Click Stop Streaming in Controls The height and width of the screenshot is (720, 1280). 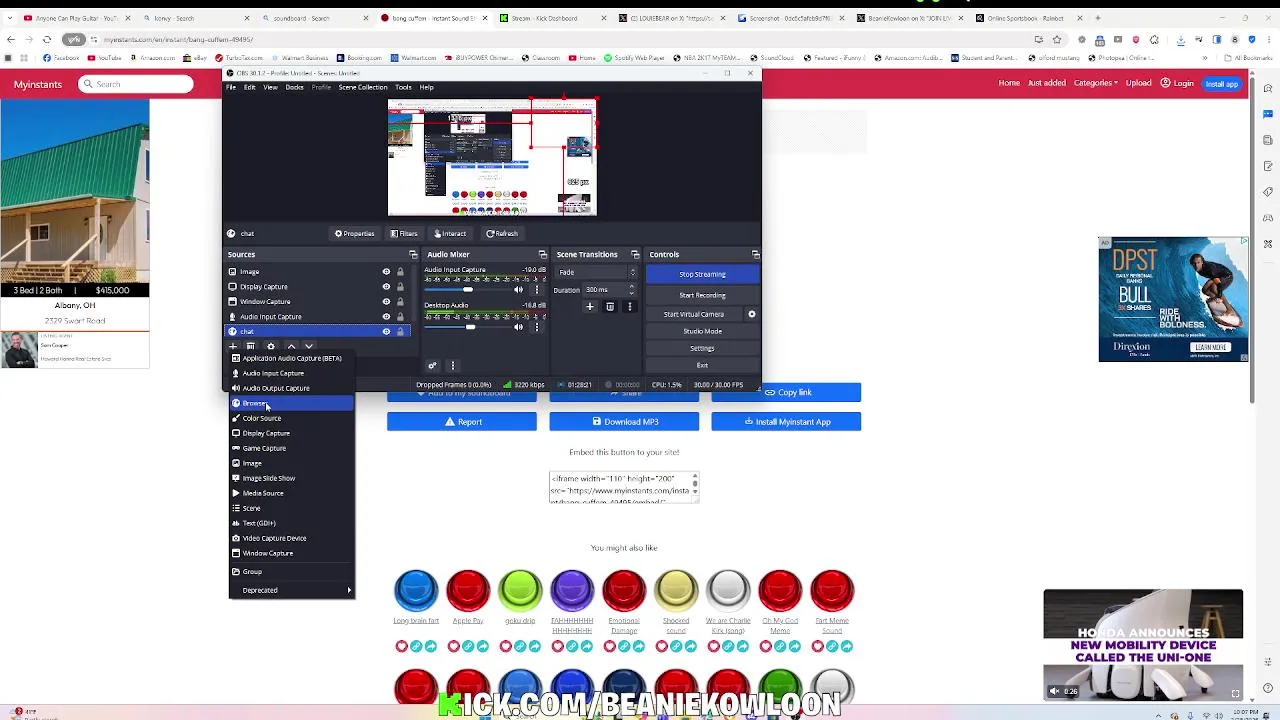pos(702,274)
